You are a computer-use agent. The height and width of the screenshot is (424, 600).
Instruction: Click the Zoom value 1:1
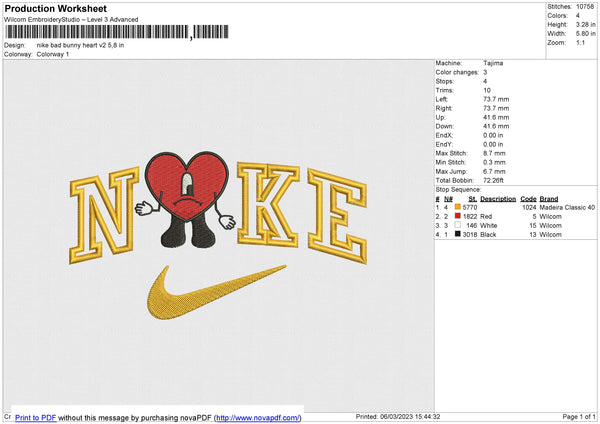[580, 42]
